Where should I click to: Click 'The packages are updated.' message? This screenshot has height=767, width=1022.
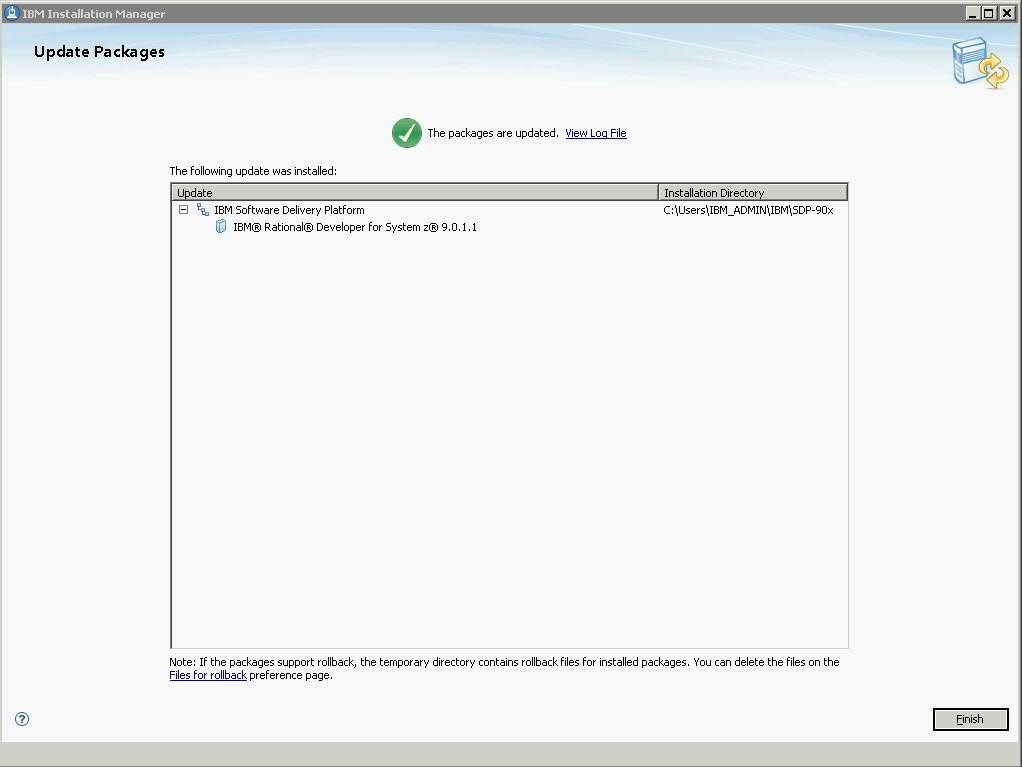[493, 133]
